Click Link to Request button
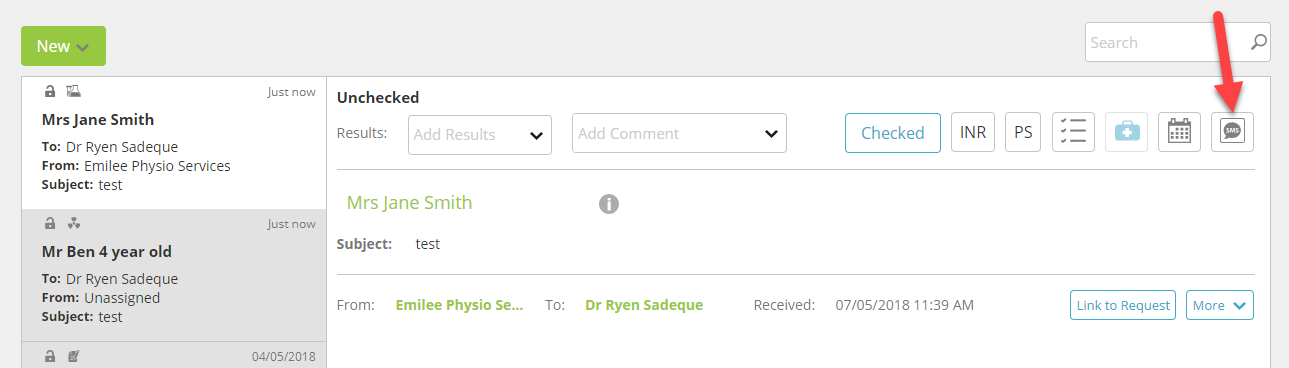Image resolution: width=1289 pixels, height=368 pixels. pos(1123,305)
